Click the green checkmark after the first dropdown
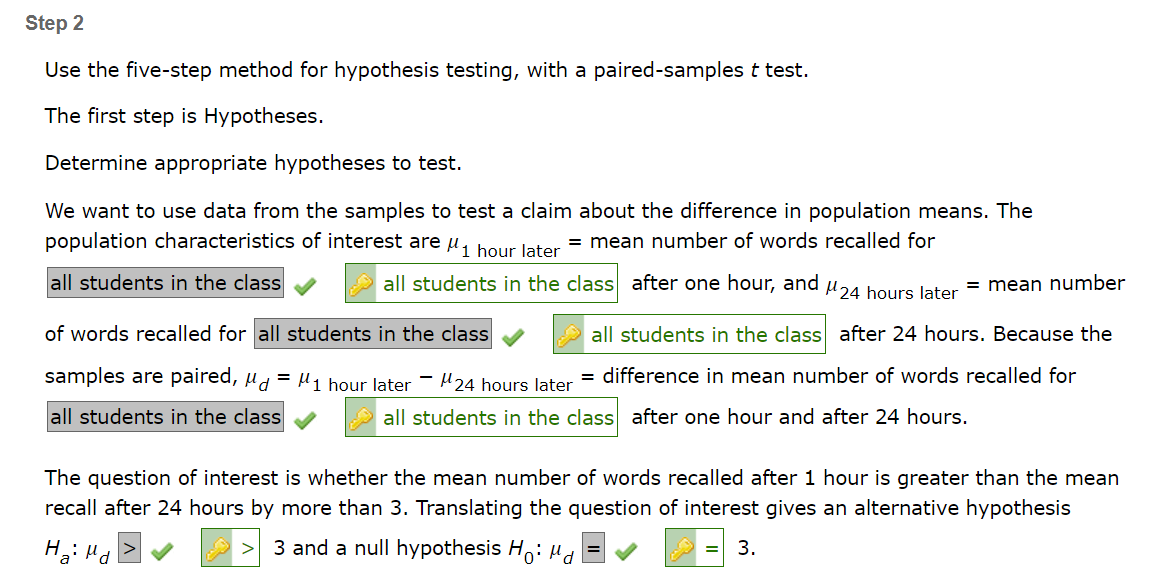This screenshot has height=582, width=1161. pyautogui.click(x=306, y=282)
